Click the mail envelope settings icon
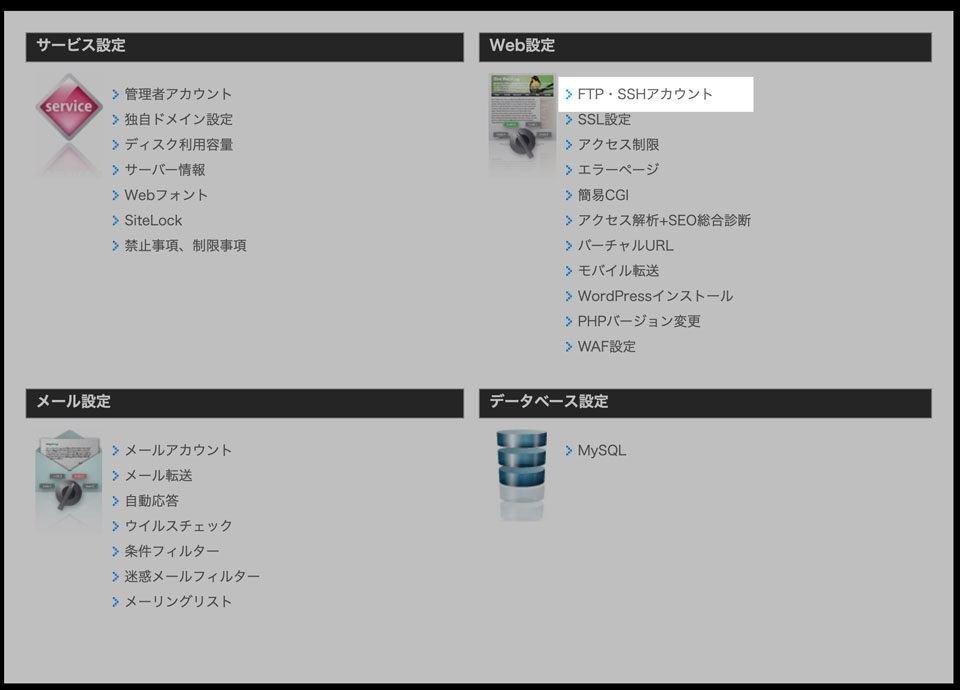Viewport: 960px width, 690px height. point(69,473)
